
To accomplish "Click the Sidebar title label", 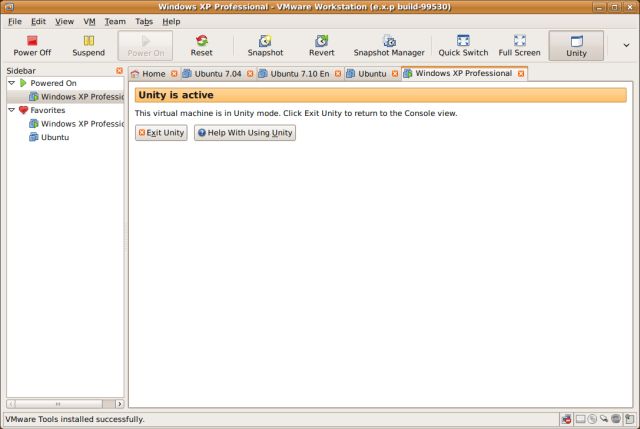I will click(21, 71).
